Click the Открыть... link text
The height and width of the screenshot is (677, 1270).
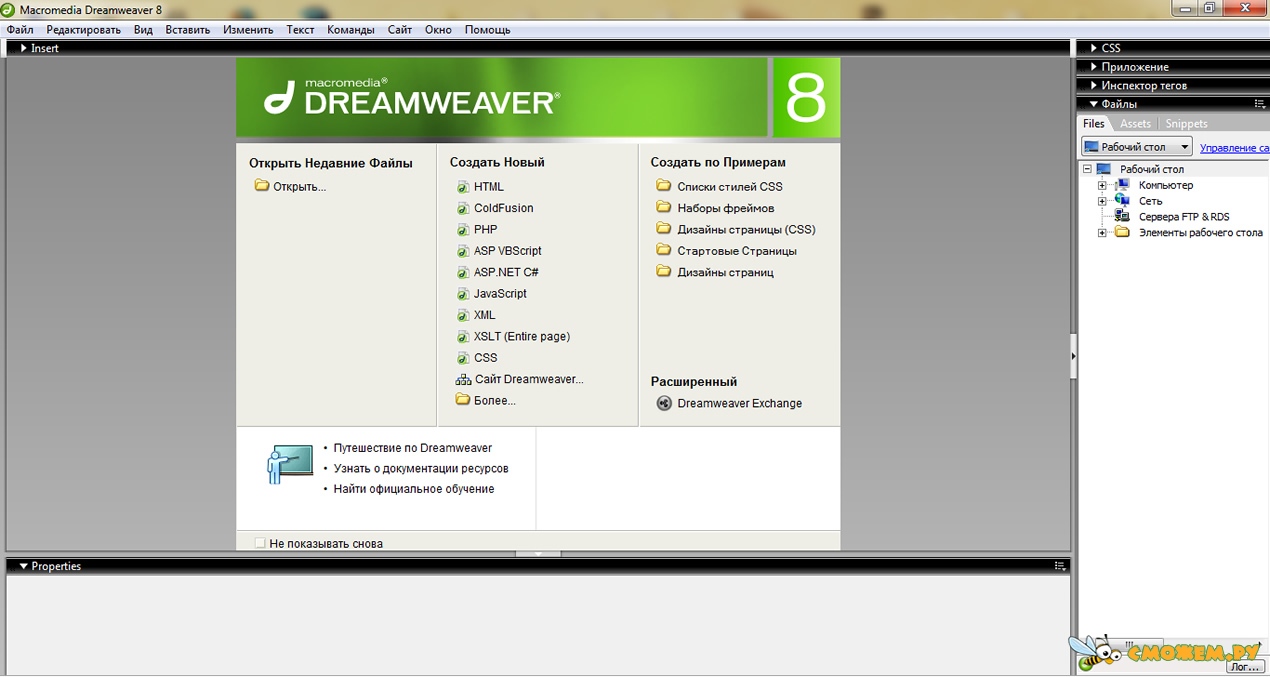299,186
